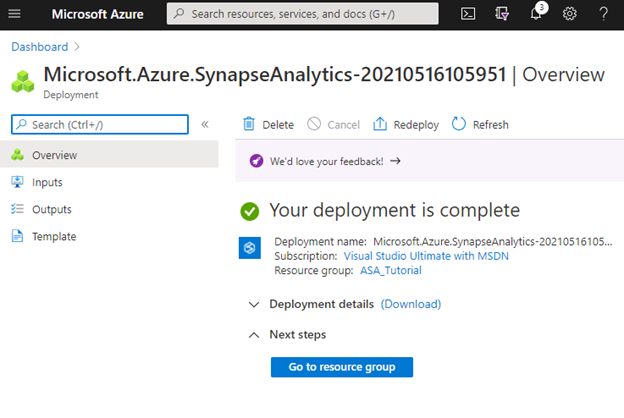The width and height of the screenshot is (624, 418).
Task: Click the 'Your deployment is complete' heading
Action: pyautogui.click(x=394, y=210)
